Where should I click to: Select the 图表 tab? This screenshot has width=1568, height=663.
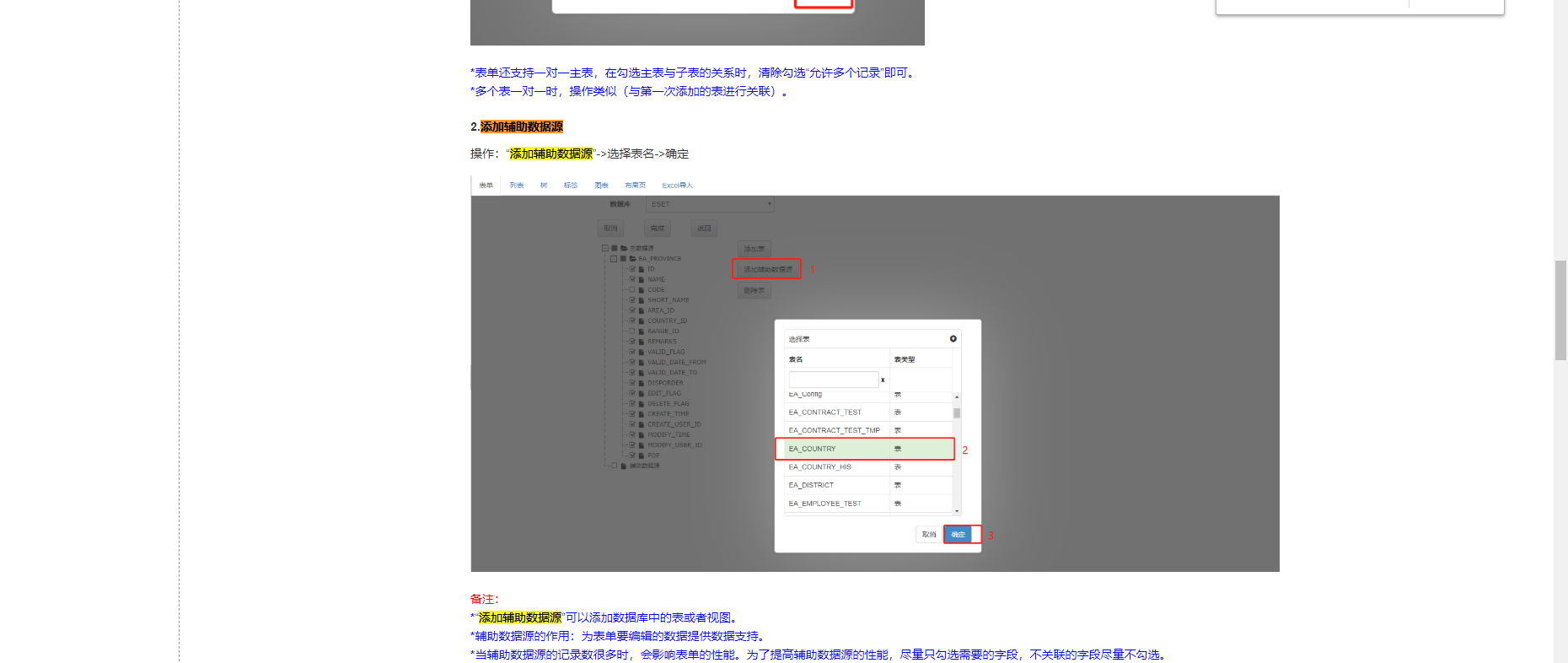coord(601,186)
